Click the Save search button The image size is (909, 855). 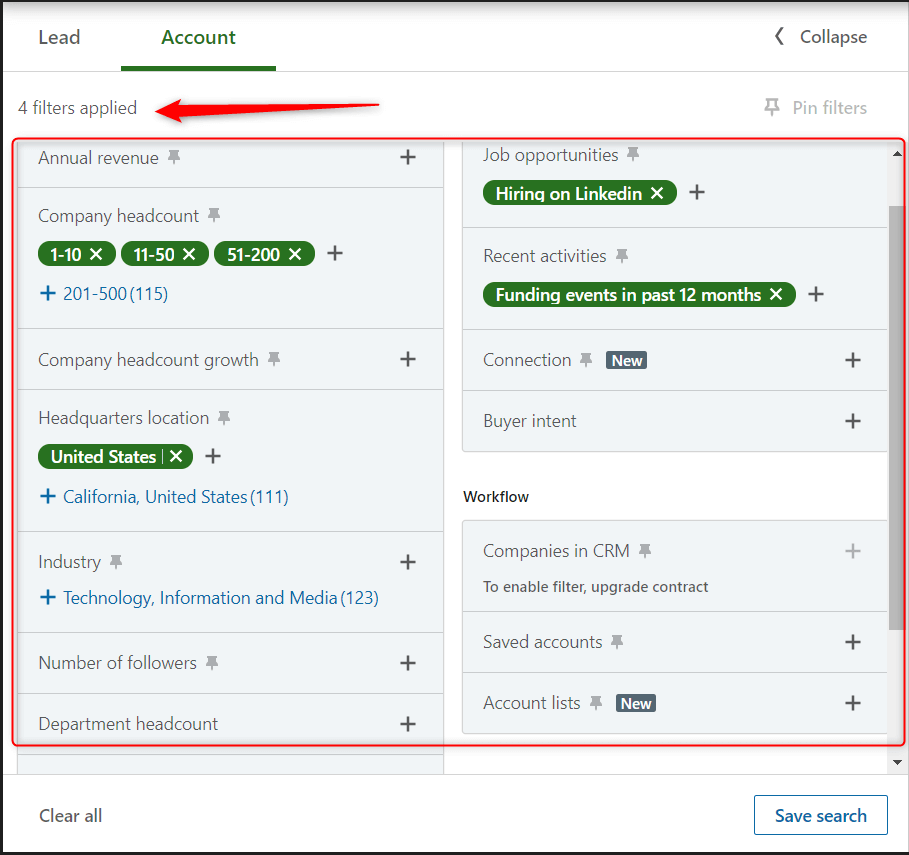click(820, 815)
